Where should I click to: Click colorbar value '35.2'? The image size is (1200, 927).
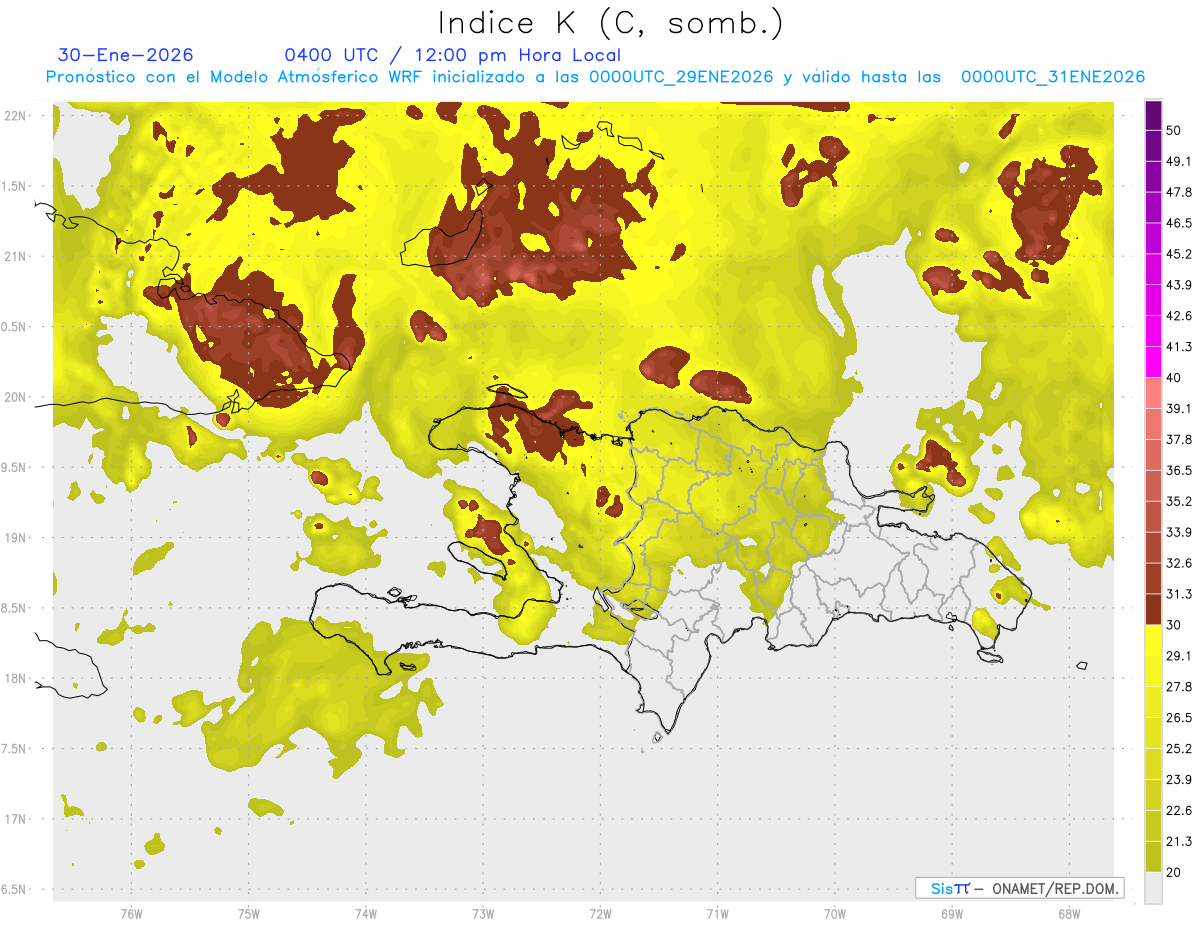(x=1179, y=501)
